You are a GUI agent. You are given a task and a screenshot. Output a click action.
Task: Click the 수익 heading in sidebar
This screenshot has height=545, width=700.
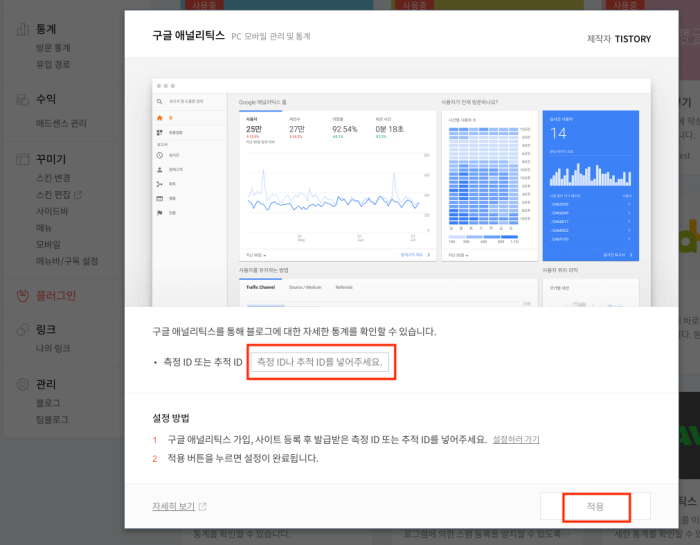pos(46,99)
